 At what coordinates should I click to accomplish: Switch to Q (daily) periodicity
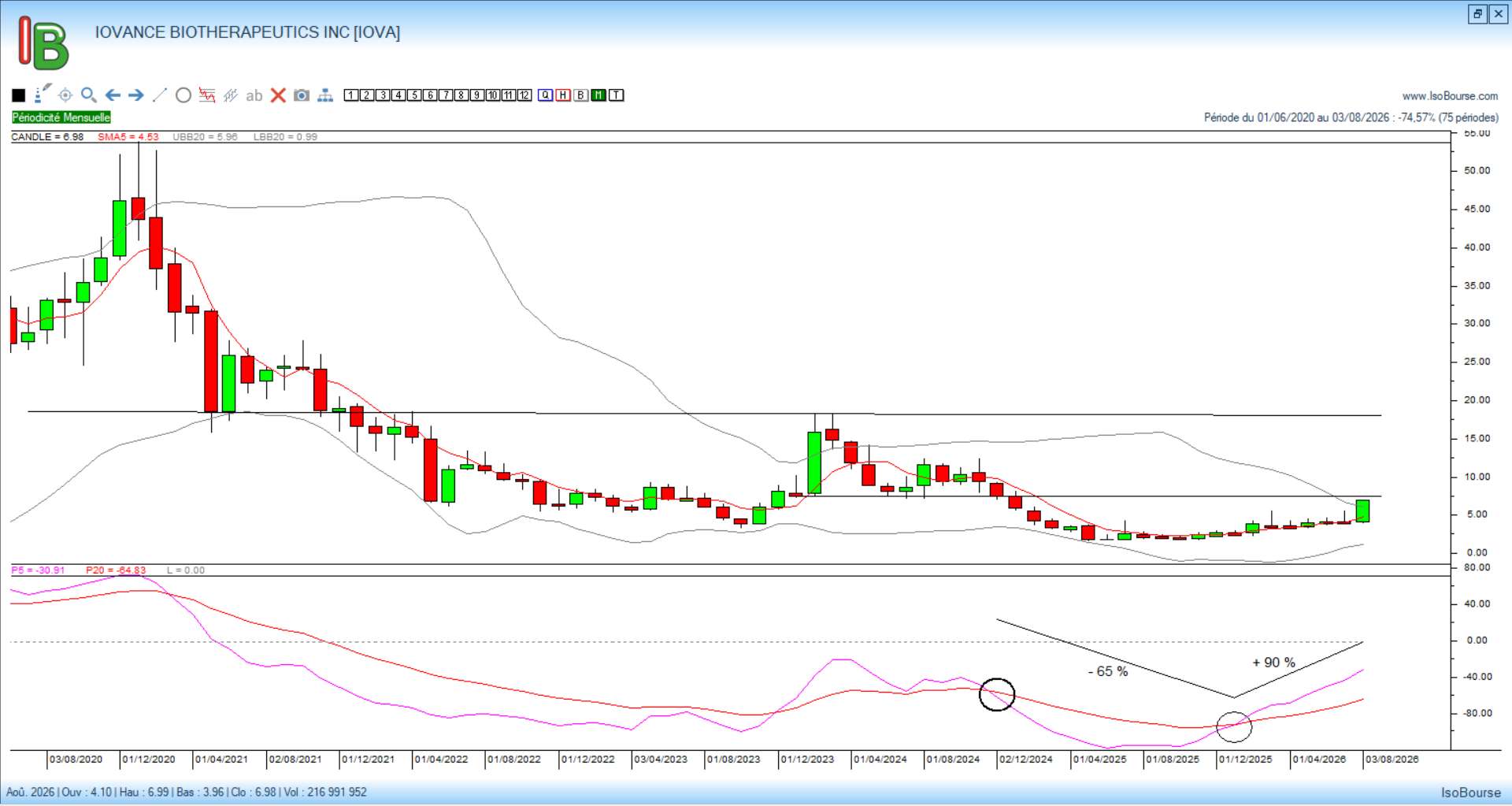click(546, 95)
